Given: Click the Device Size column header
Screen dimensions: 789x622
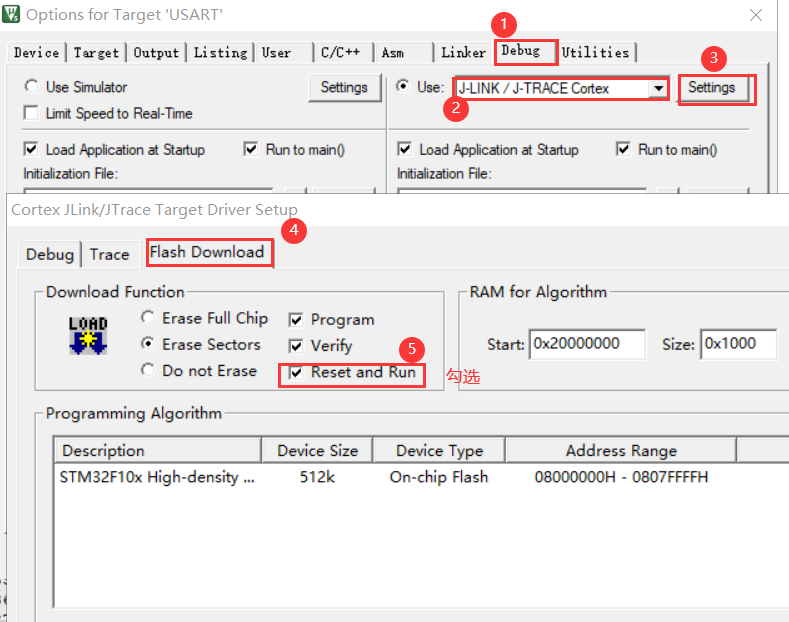Looking at the screenshot, I should (318, 450).
